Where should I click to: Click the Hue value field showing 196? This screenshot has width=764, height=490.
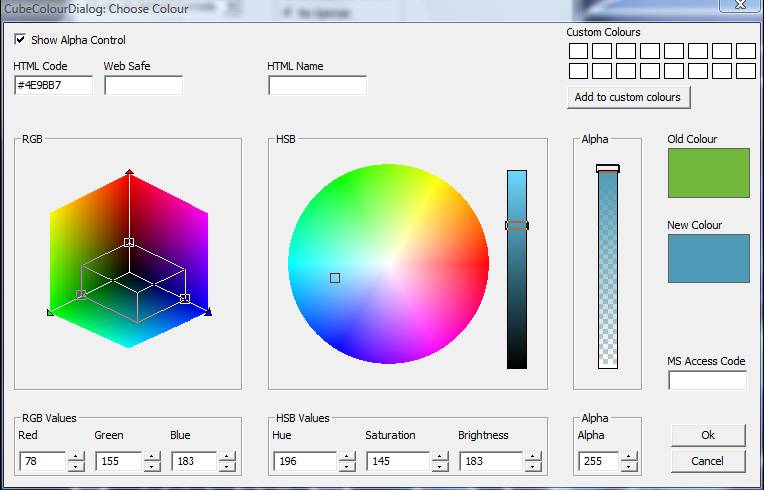[305, 461]
